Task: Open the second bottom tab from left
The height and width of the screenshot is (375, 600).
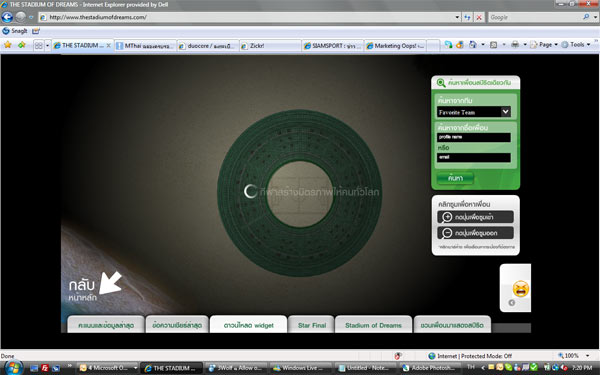Action: point(177,325)
